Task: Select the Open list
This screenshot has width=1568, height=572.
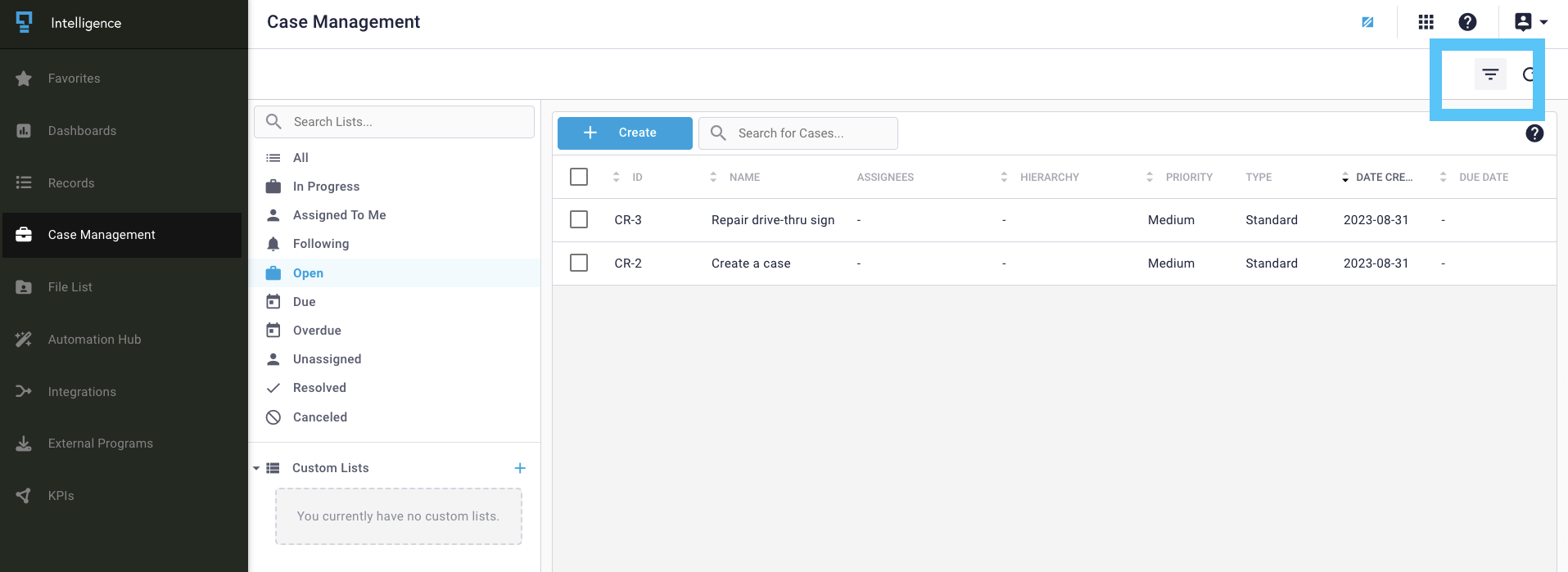Action: (394, 273)
